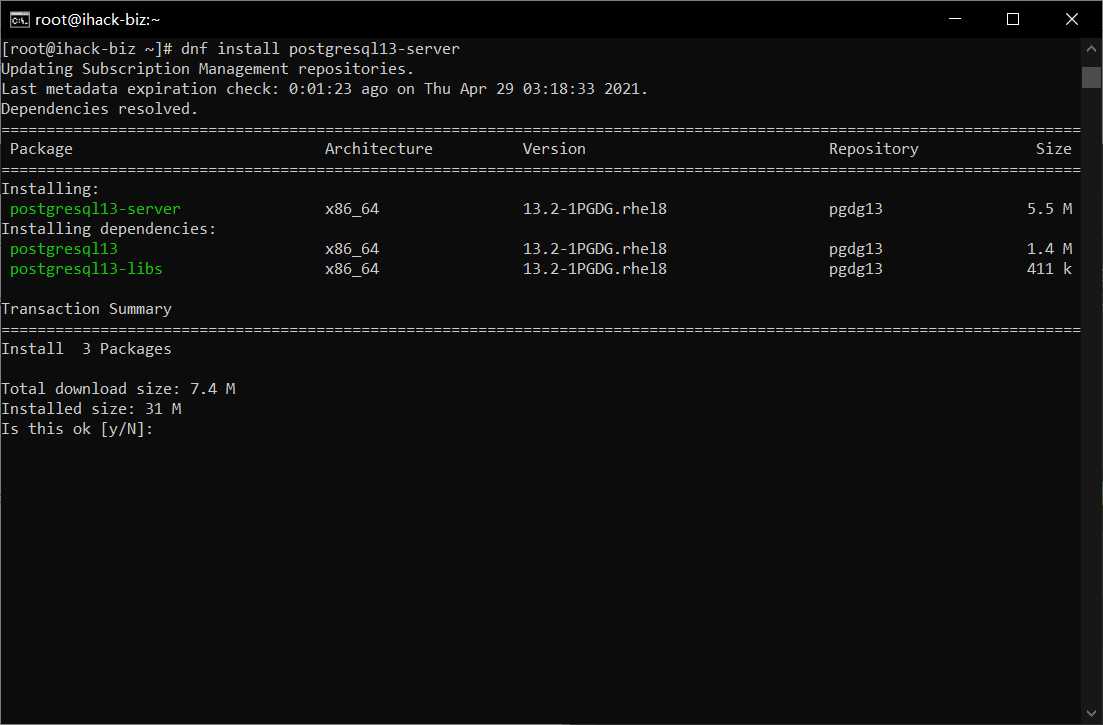
Task: Click the postgresql13 dependency entry
Action: [x=63, y=248]
